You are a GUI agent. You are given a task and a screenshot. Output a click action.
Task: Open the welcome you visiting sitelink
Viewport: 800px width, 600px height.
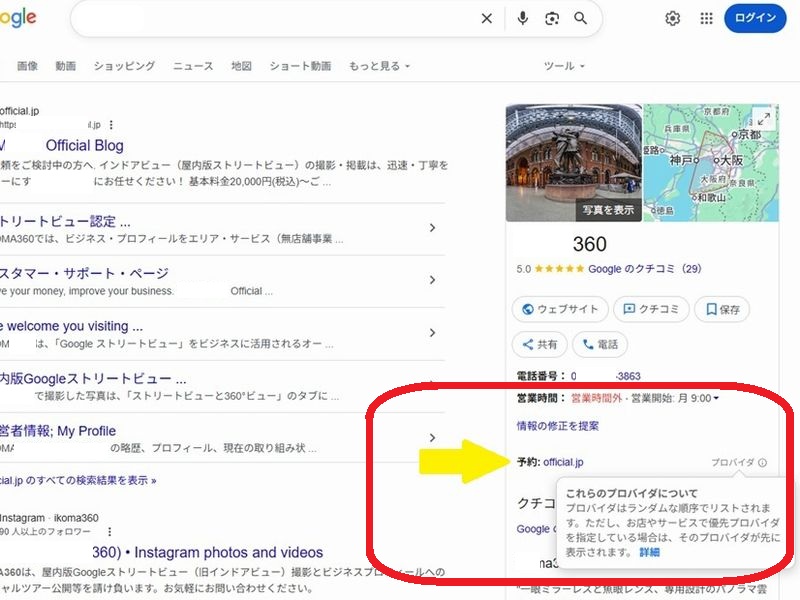click(71, 326)
